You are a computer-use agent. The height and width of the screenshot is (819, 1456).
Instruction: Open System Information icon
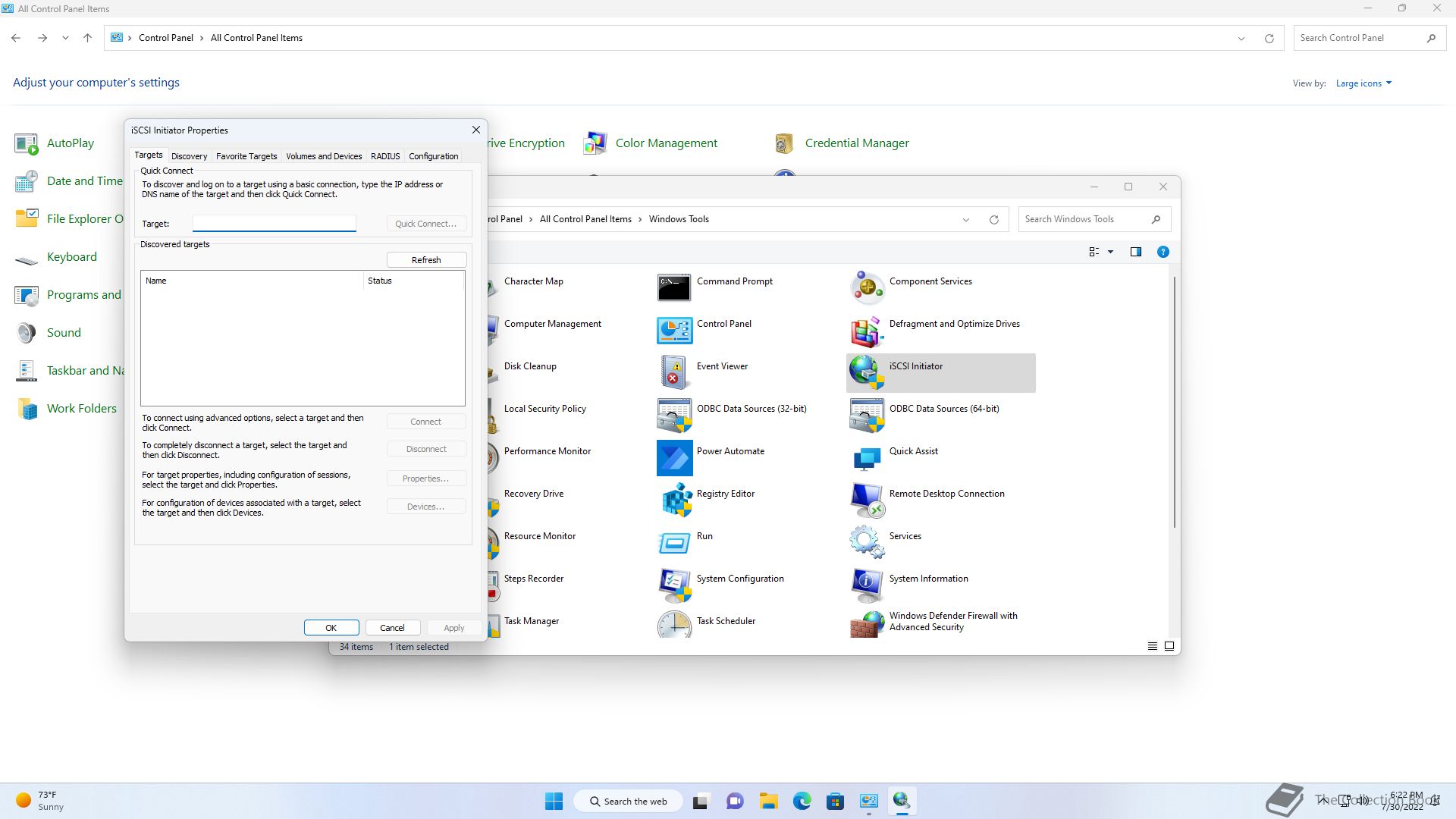pyautogui.click(x=867, y=585)
